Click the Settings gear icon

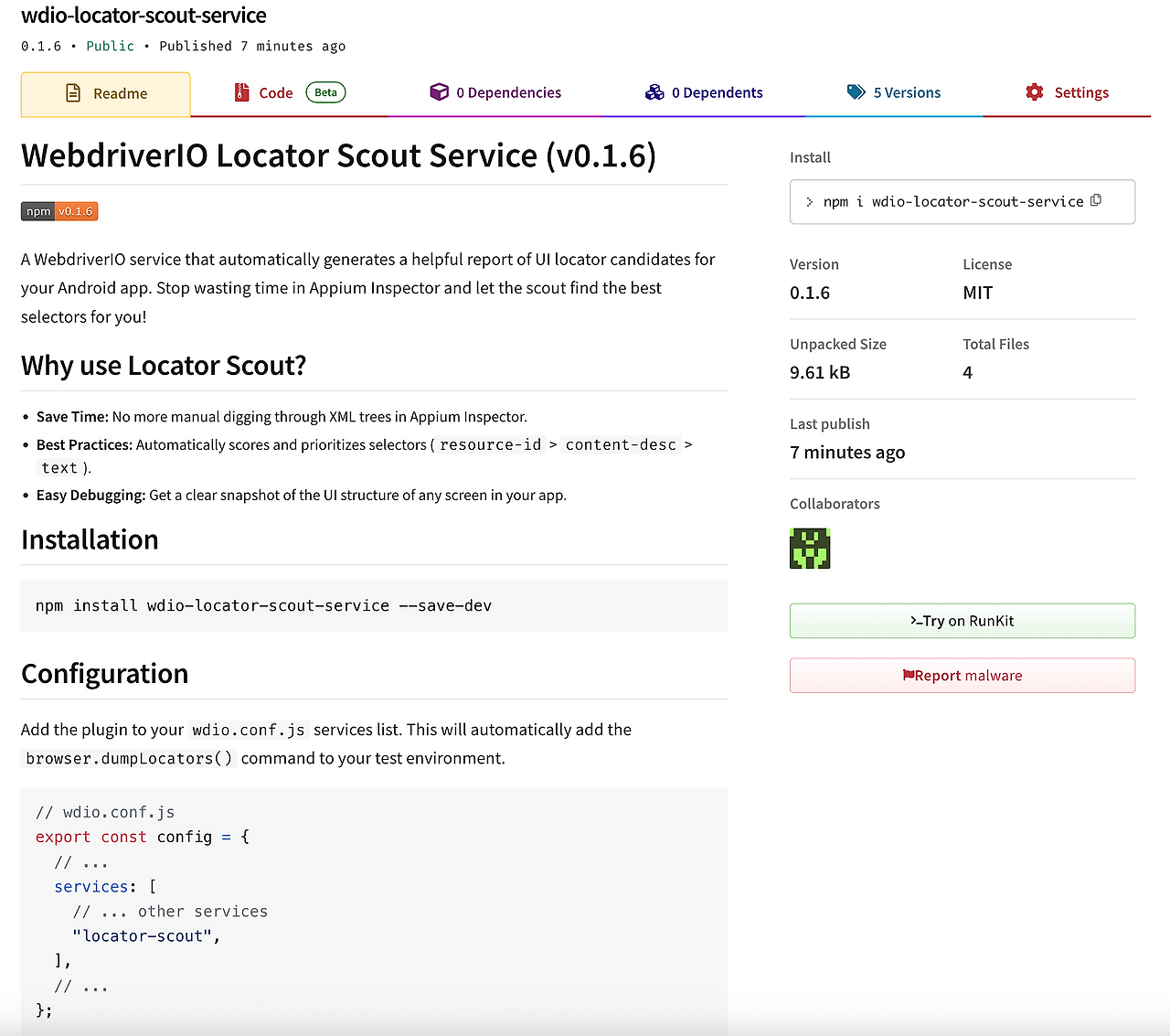tap(1035, 92)
